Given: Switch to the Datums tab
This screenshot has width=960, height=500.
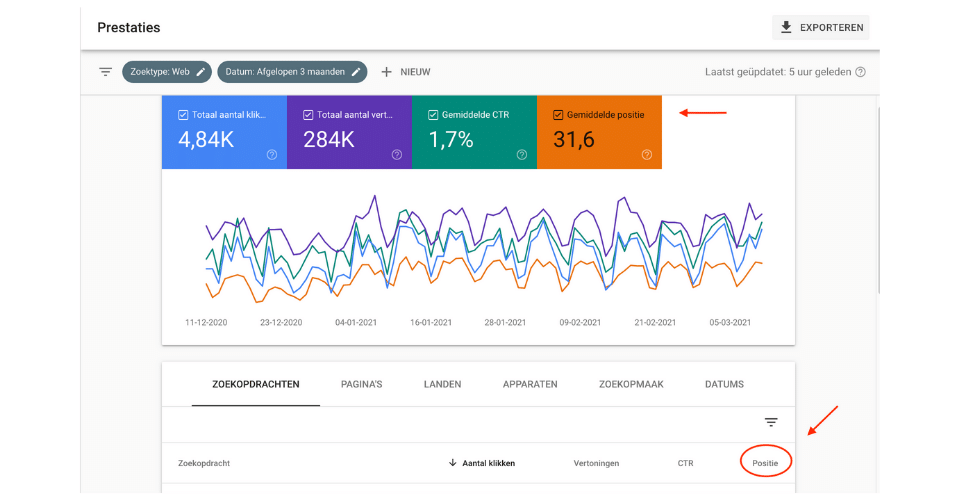Looking at the screenshot, I should pyautogui.click(x=724, y=384).
